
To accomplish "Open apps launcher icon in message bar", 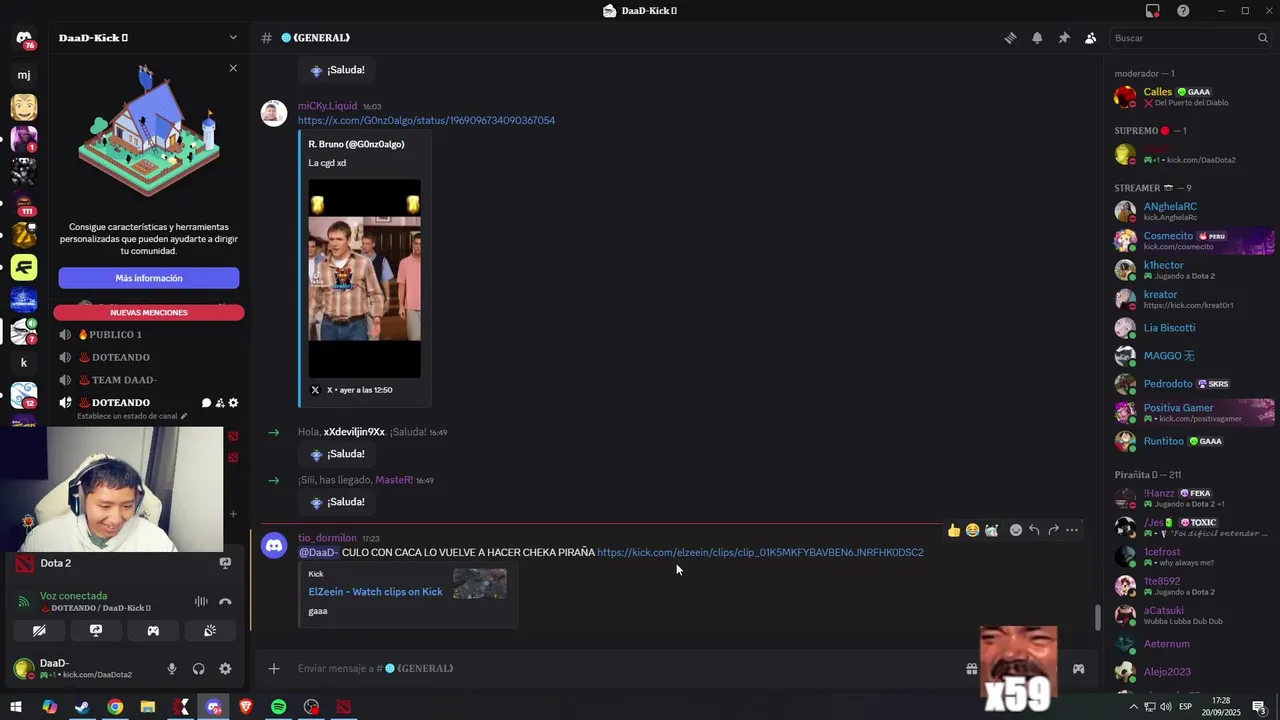I will pyautogui.click(x=1078, y=668).
